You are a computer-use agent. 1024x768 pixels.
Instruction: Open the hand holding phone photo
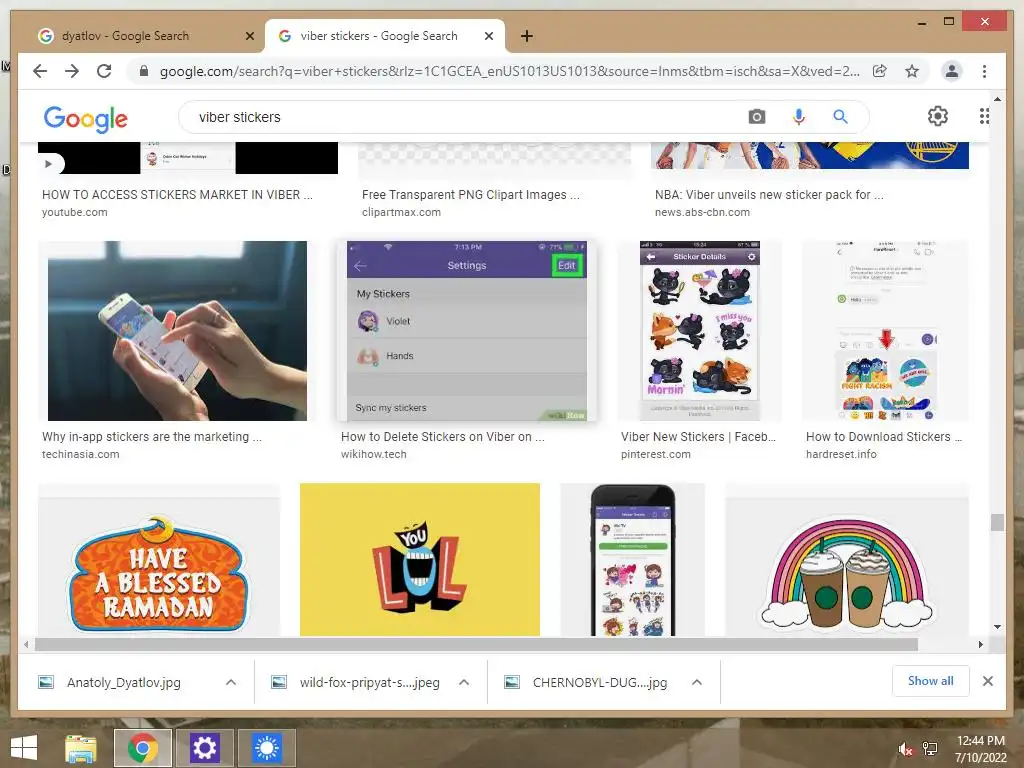(x=177, y=331)
